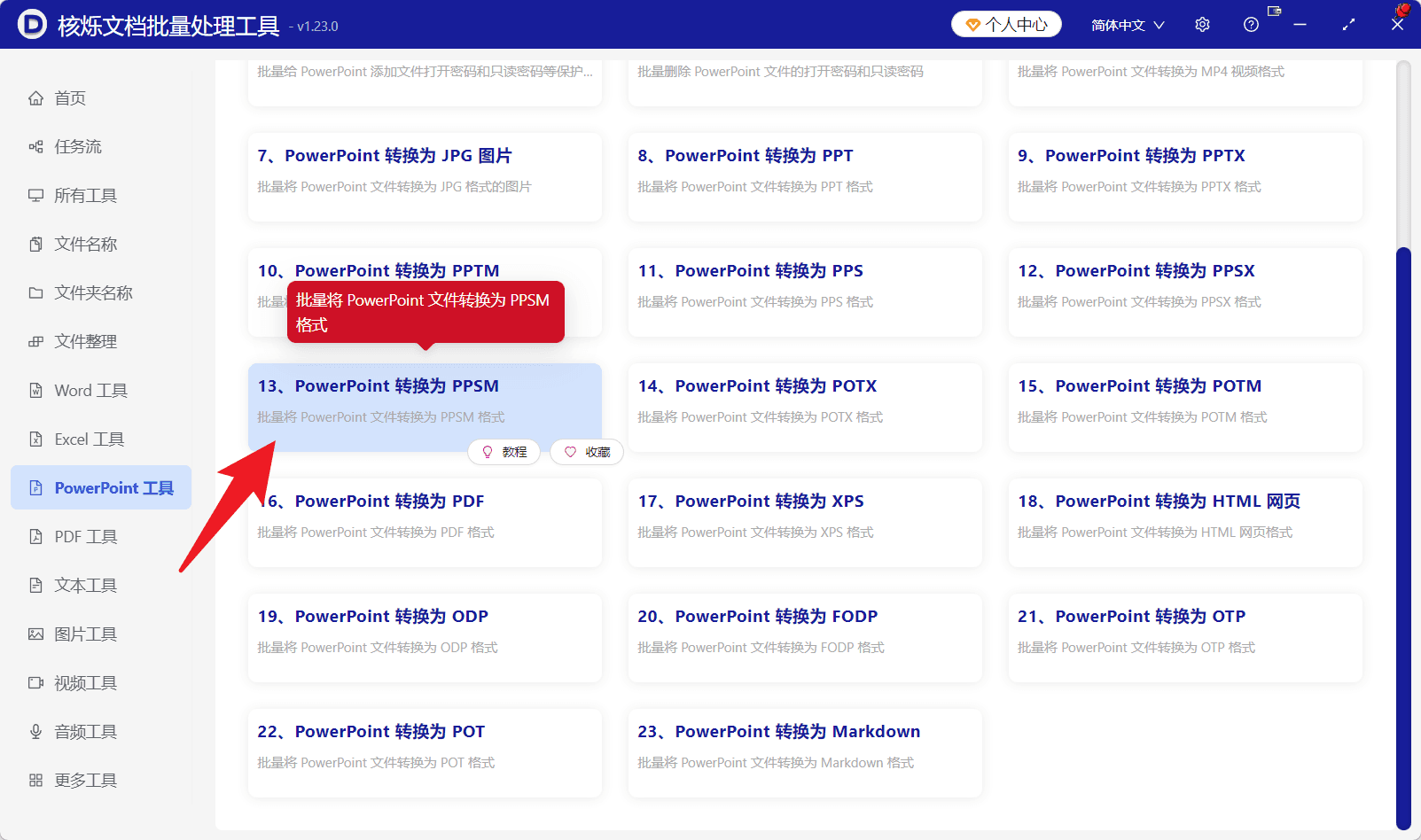Open PowerPoint 转换为 OTP card

click(1185, 638)
